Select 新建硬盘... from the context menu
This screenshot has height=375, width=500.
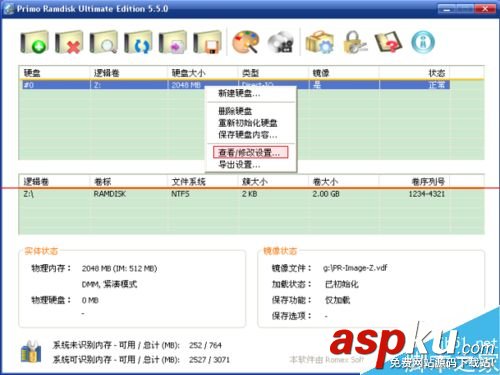tap(251, 93)
